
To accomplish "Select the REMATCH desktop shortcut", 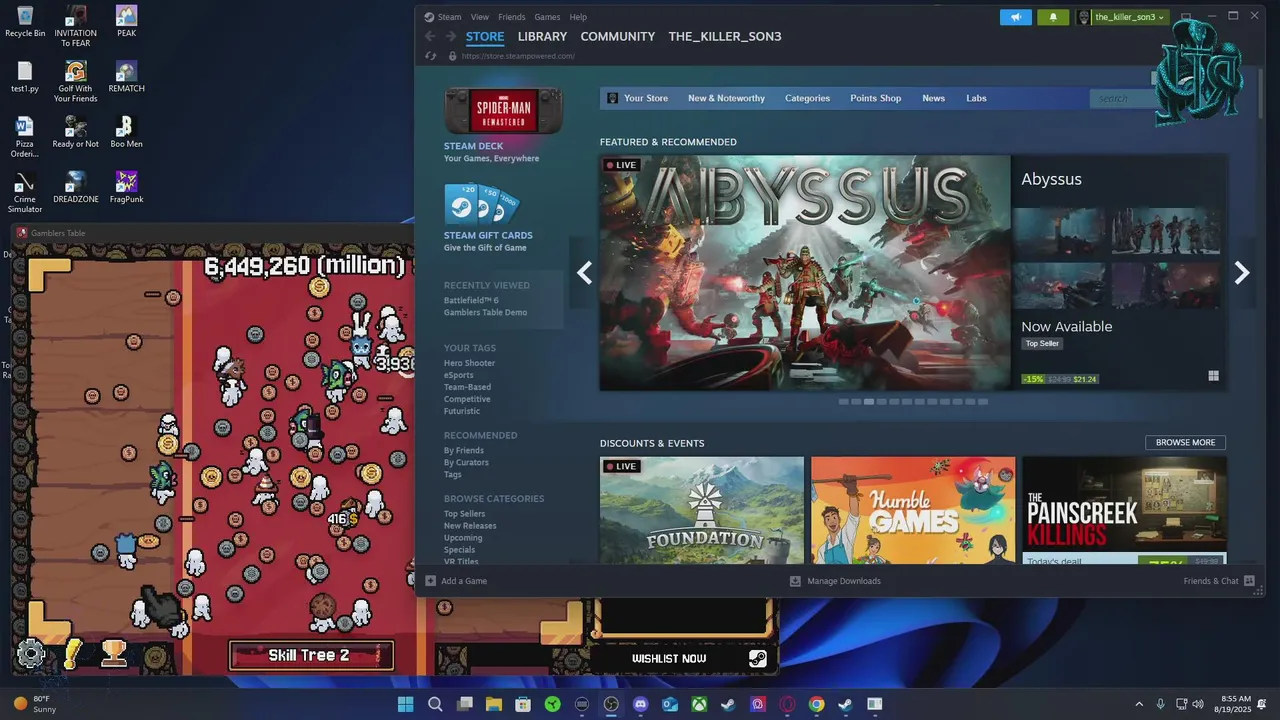I will click(x=126, y=77).
